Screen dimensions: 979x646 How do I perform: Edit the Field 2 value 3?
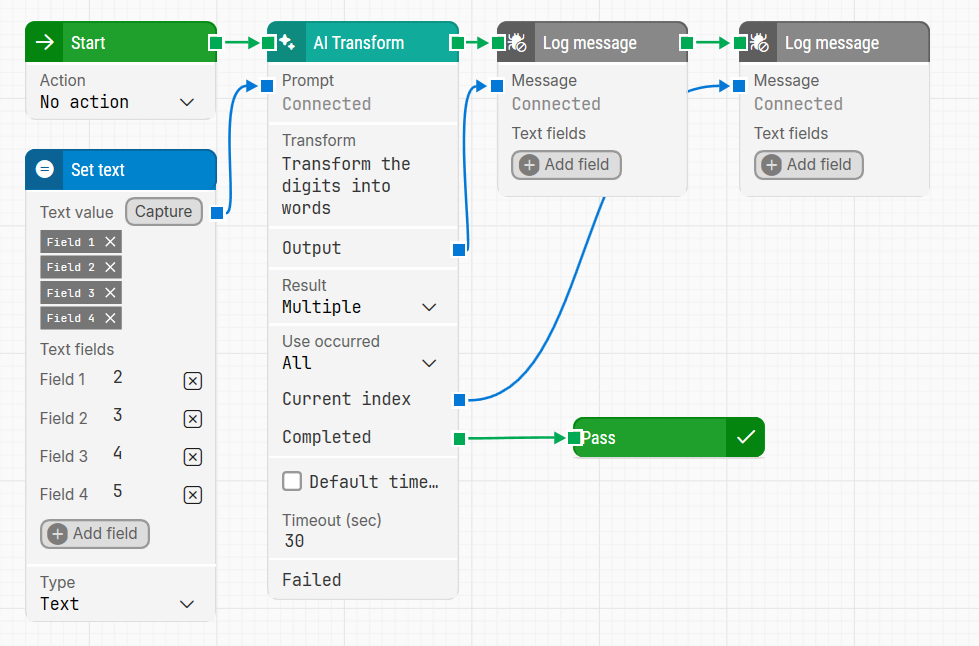pos(118,416)
